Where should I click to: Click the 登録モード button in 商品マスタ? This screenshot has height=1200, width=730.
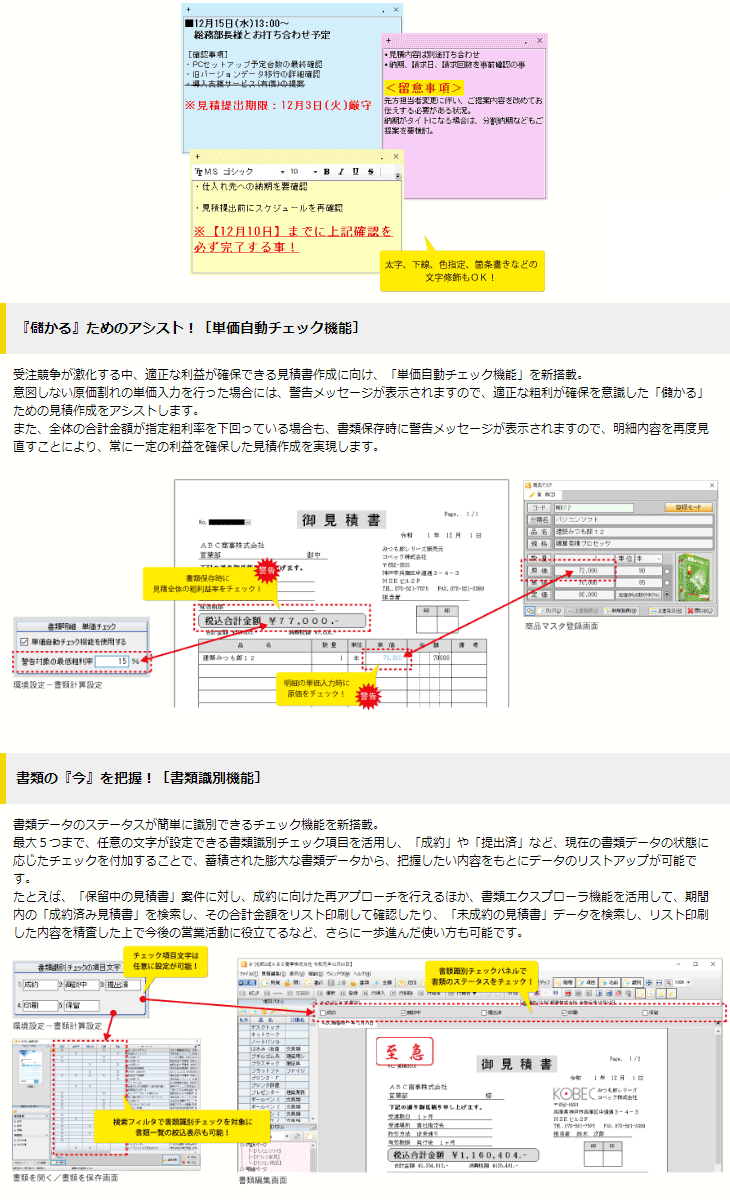click(690, 508)
